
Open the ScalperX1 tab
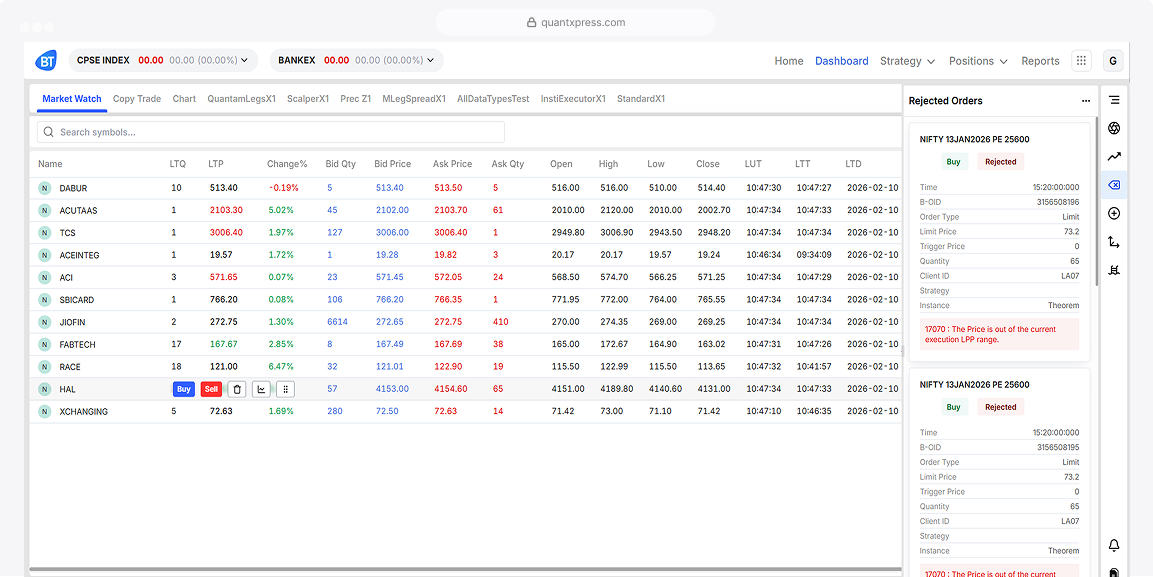(x=307, y=98)
